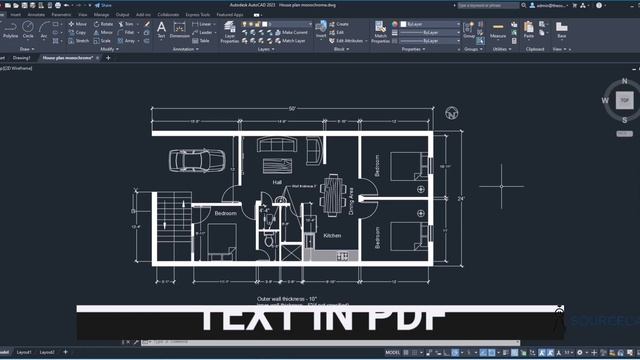Click the ViewCube TOP face
Viewport: 640px width, 360px height.
click(624, 100)
